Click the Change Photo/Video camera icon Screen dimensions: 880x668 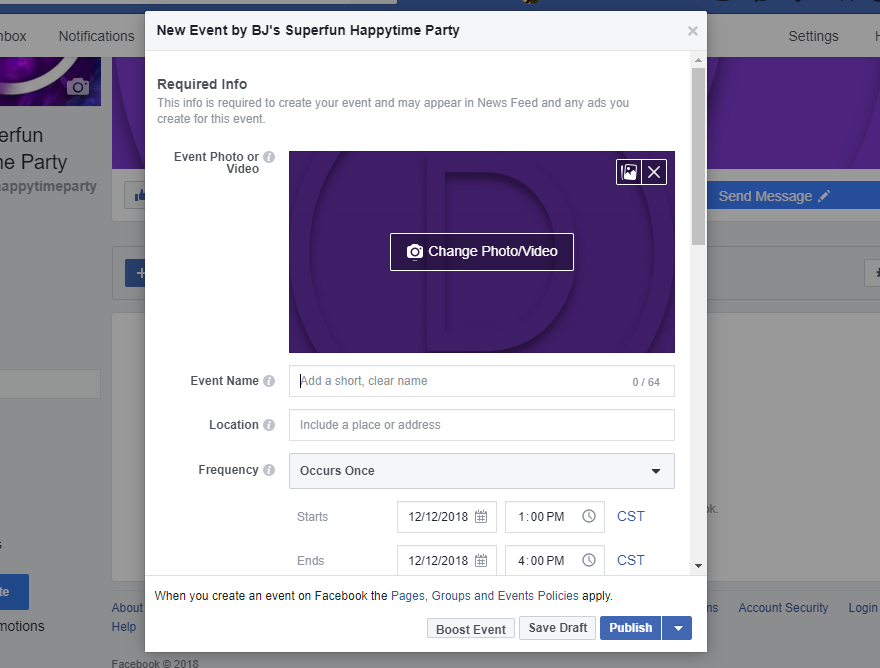click(415, 252)
